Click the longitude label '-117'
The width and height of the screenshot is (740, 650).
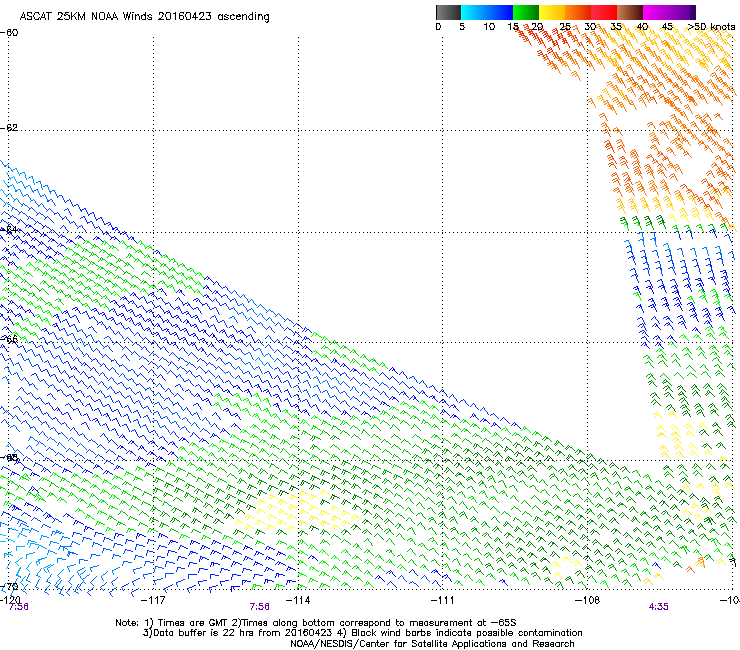[x=153, y=600]
